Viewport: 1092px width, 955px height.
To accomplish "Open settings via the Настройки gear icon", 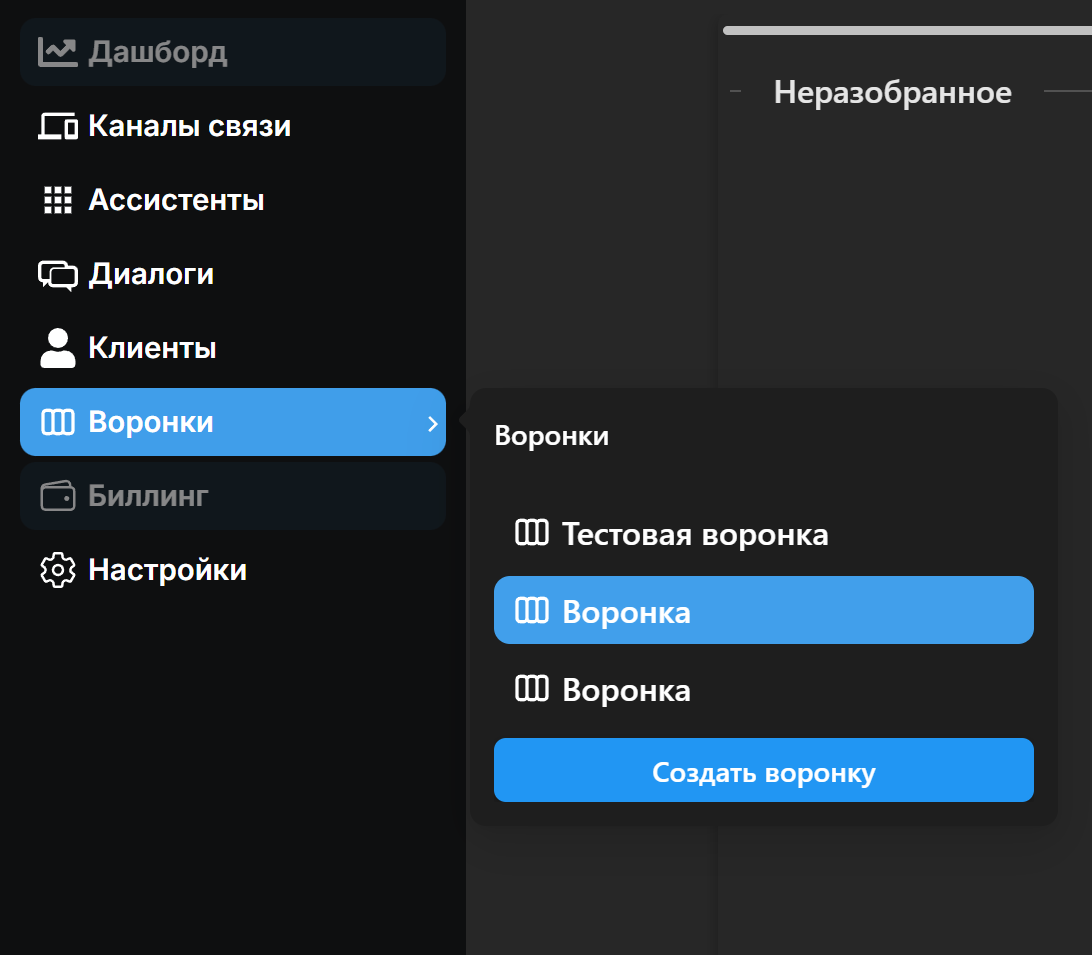I will [58, 570].
